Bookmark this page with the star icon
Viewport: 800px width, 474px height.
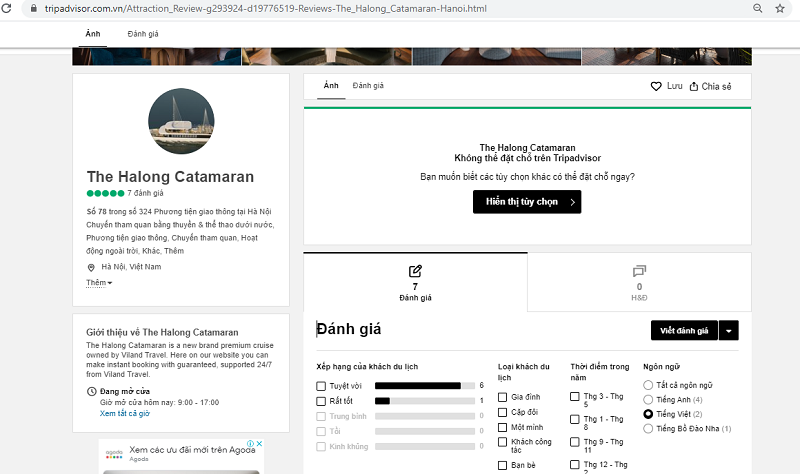coord(780,8)
